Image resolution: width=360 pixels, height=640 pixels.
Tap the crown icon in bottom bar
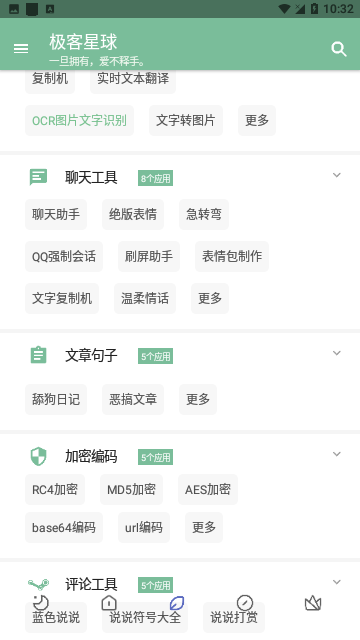coord(313,603)
